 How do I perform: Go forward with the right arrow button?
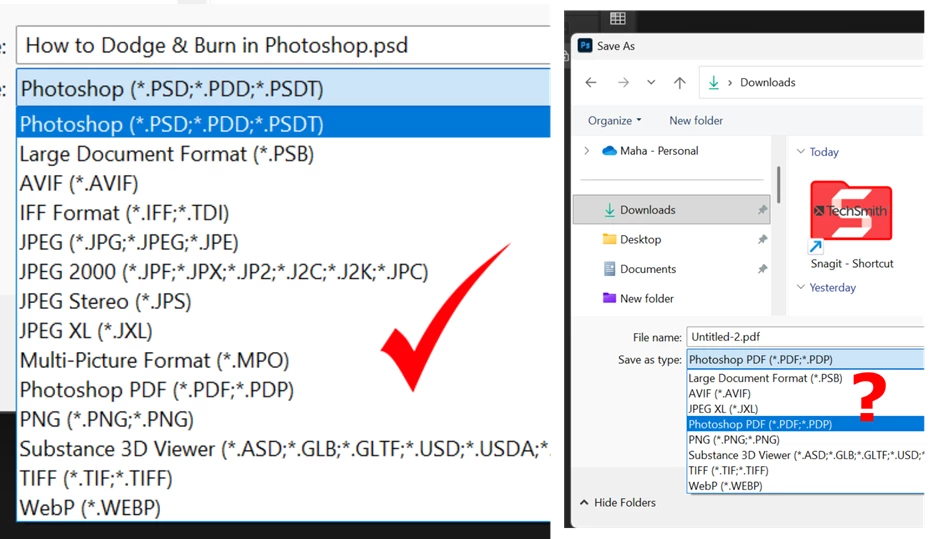623,82
